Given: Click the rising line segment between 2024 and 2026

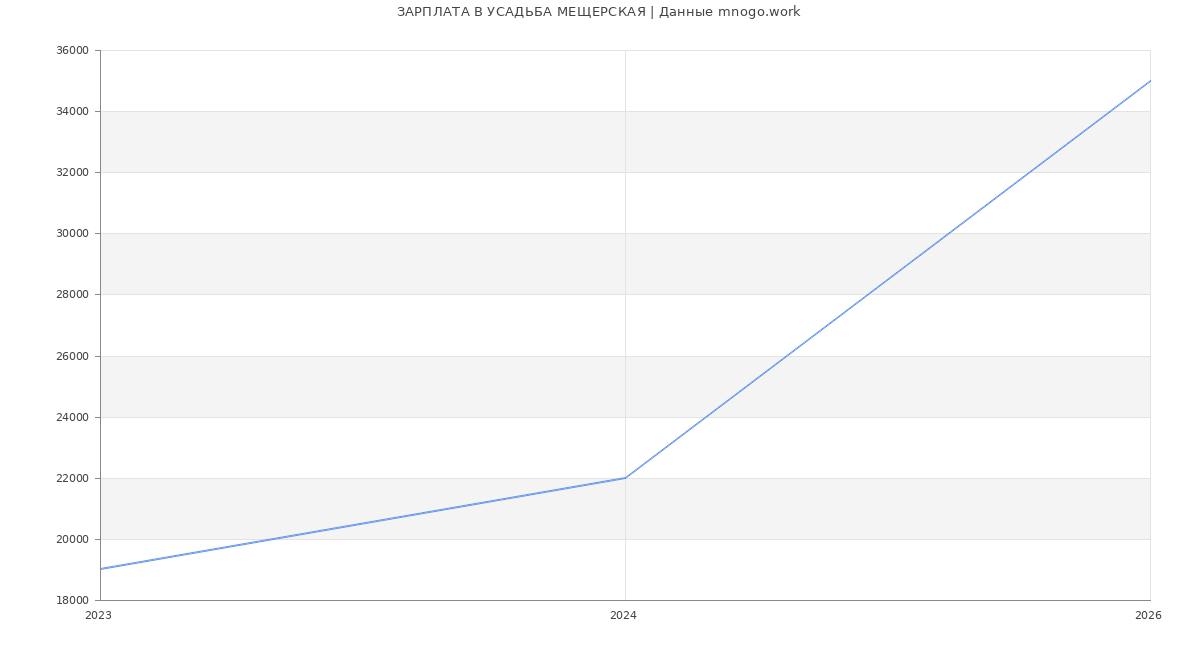Looking at the screenshot, I should (x=888, y=279).
